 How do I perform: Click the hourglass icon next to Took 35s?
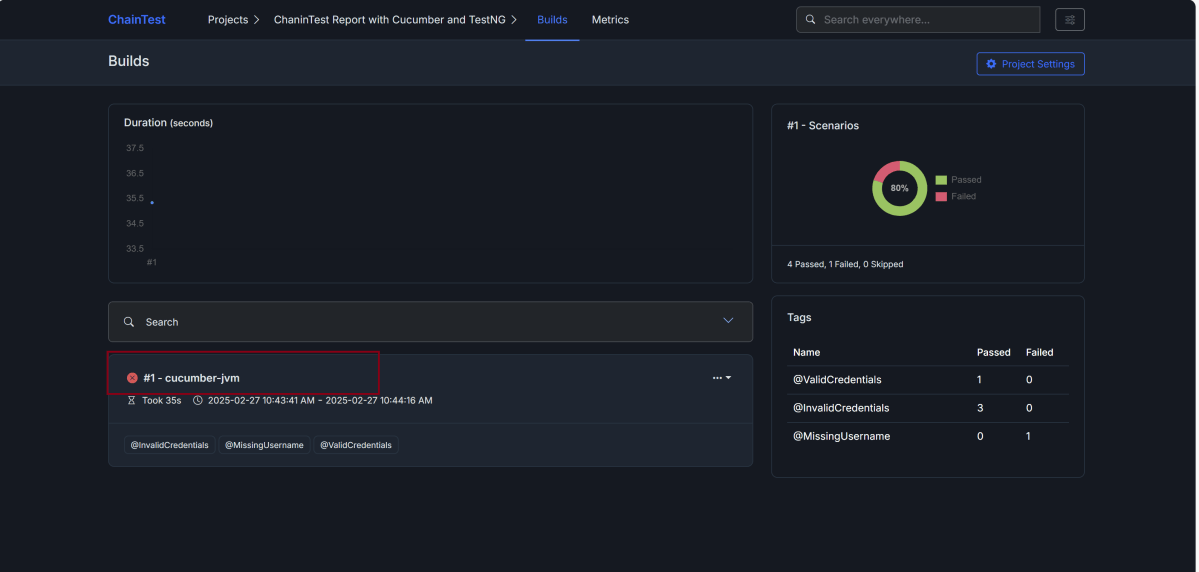(x=131, y=401)
